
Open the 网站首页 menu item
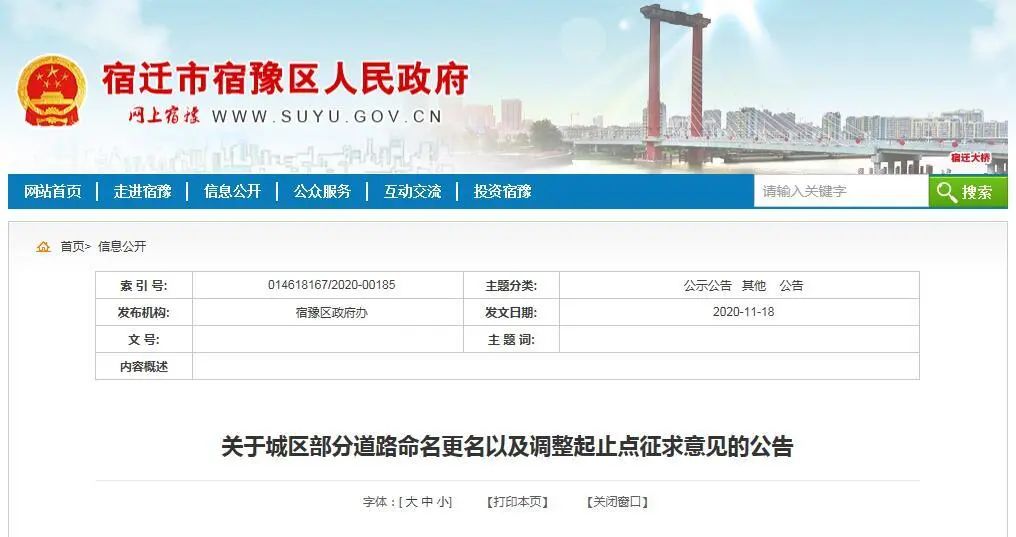(53, 191)
